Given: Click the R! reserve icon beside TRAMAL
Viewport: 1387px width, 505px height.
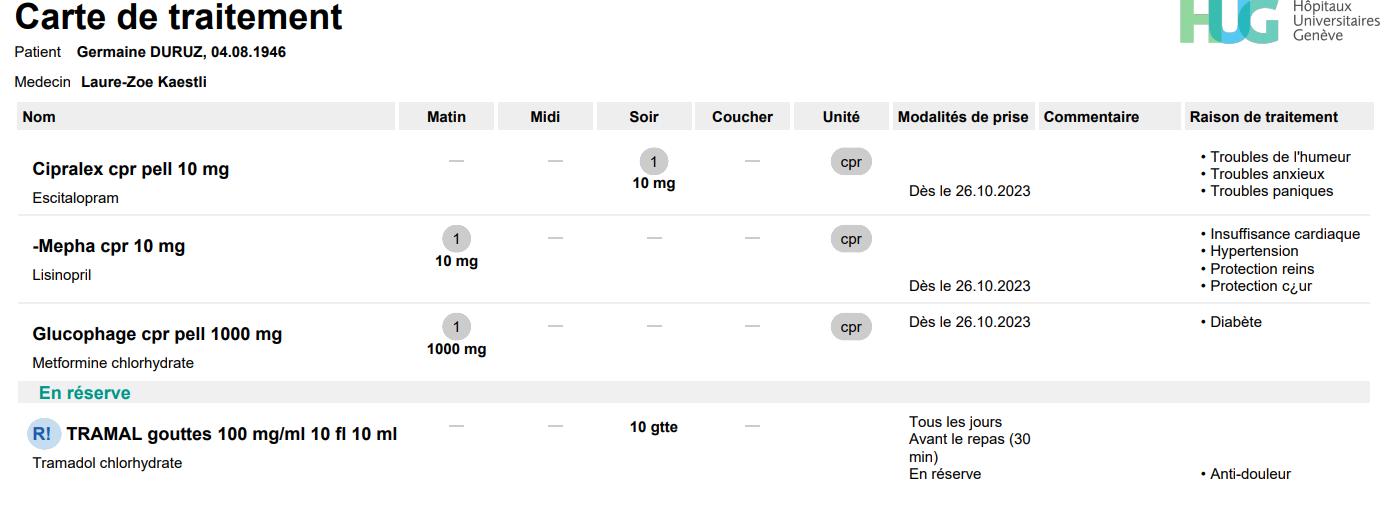Looking at the screenshot, I should [x=43, y=434].
